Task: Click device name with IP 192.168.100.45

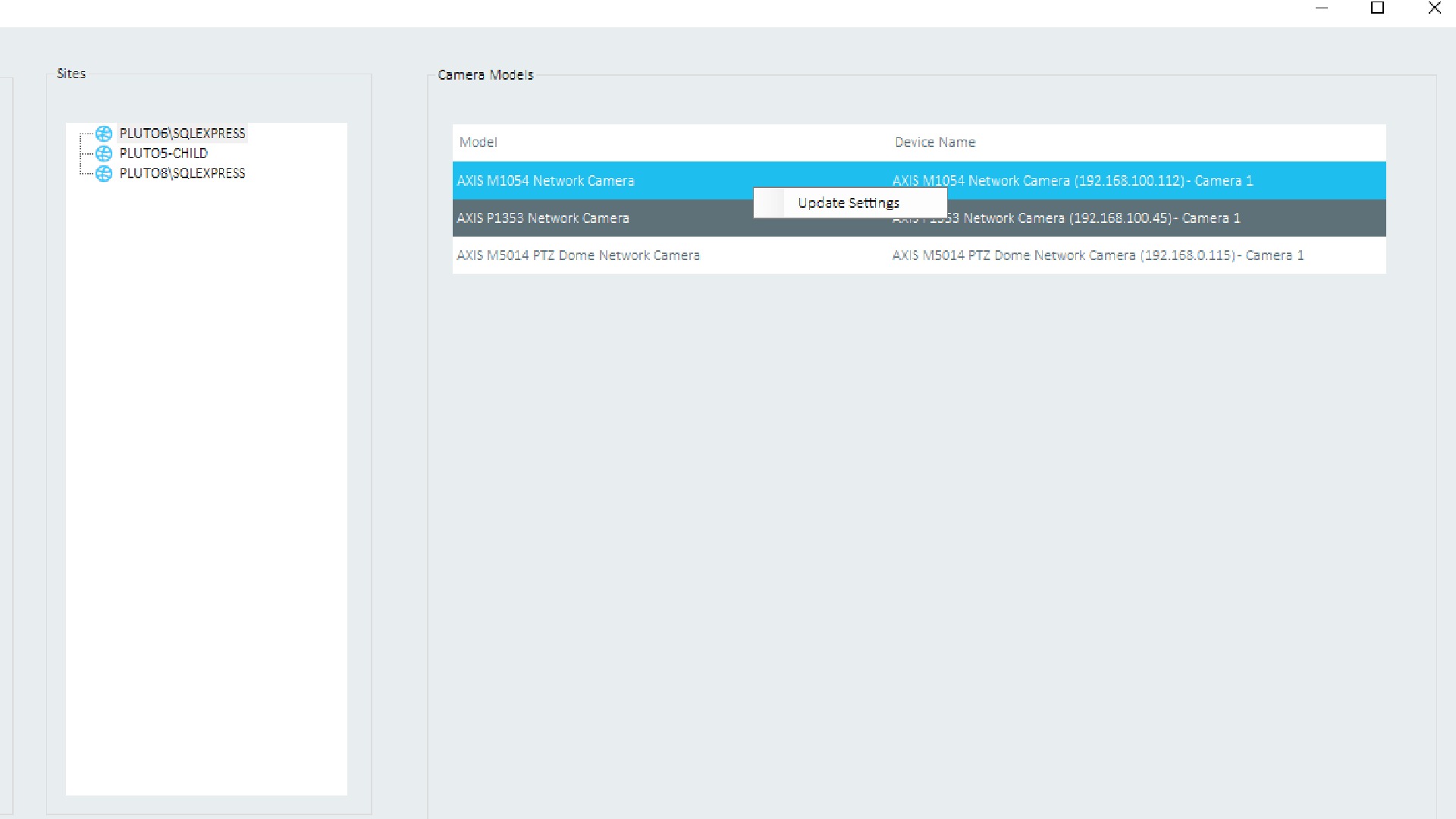Action: tap(1066, 218)
